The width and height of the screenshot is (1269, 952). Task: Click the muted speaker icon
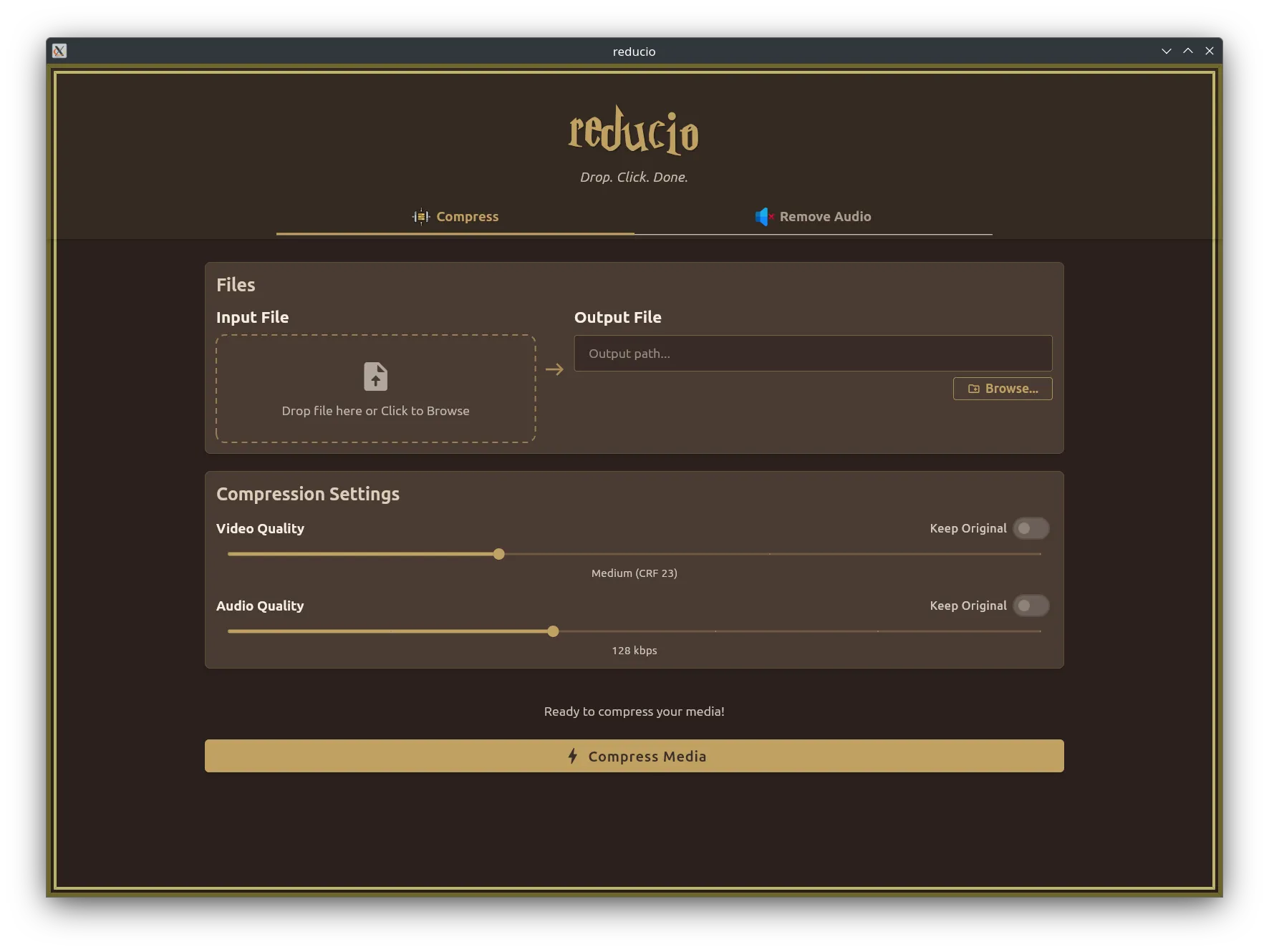point(764,216)
